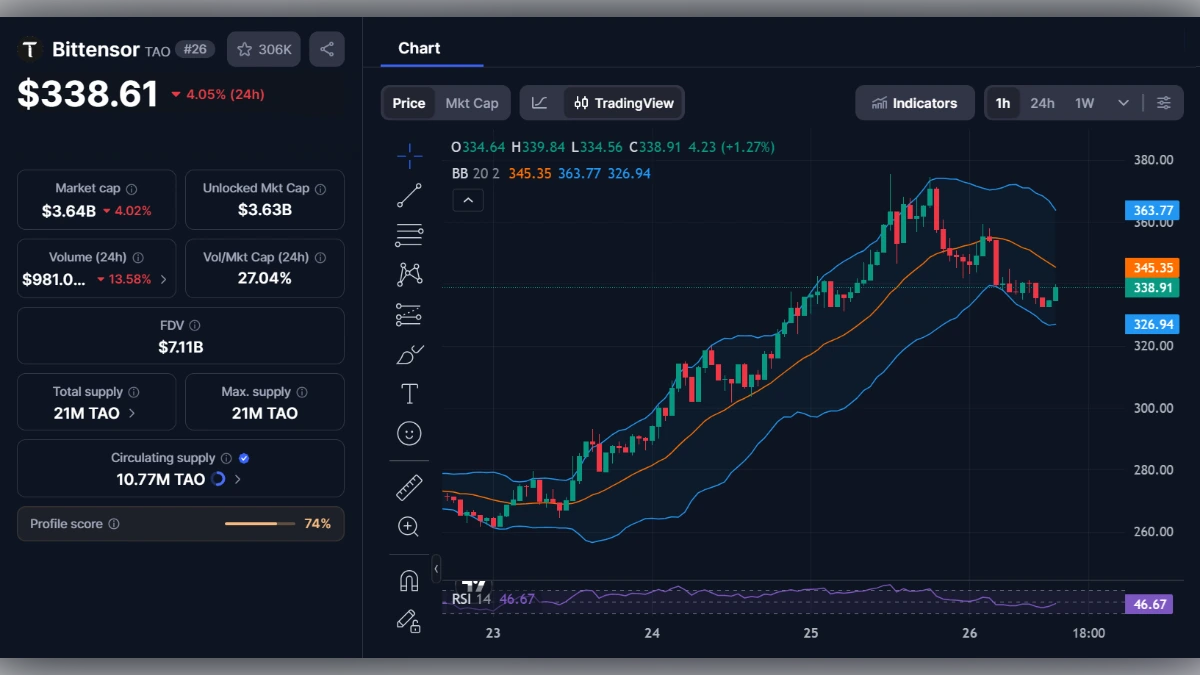Viewport: 1200px width, 675px height.
Task: Select the crosshair cursor tool
Action: click(409, 155)
